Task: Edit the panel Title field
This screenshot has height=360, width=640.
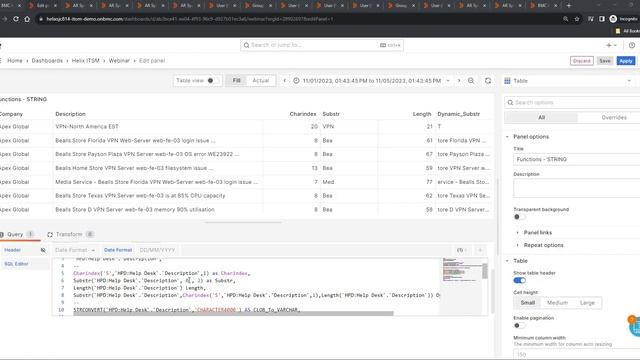Action: click(x=576, y=159)
